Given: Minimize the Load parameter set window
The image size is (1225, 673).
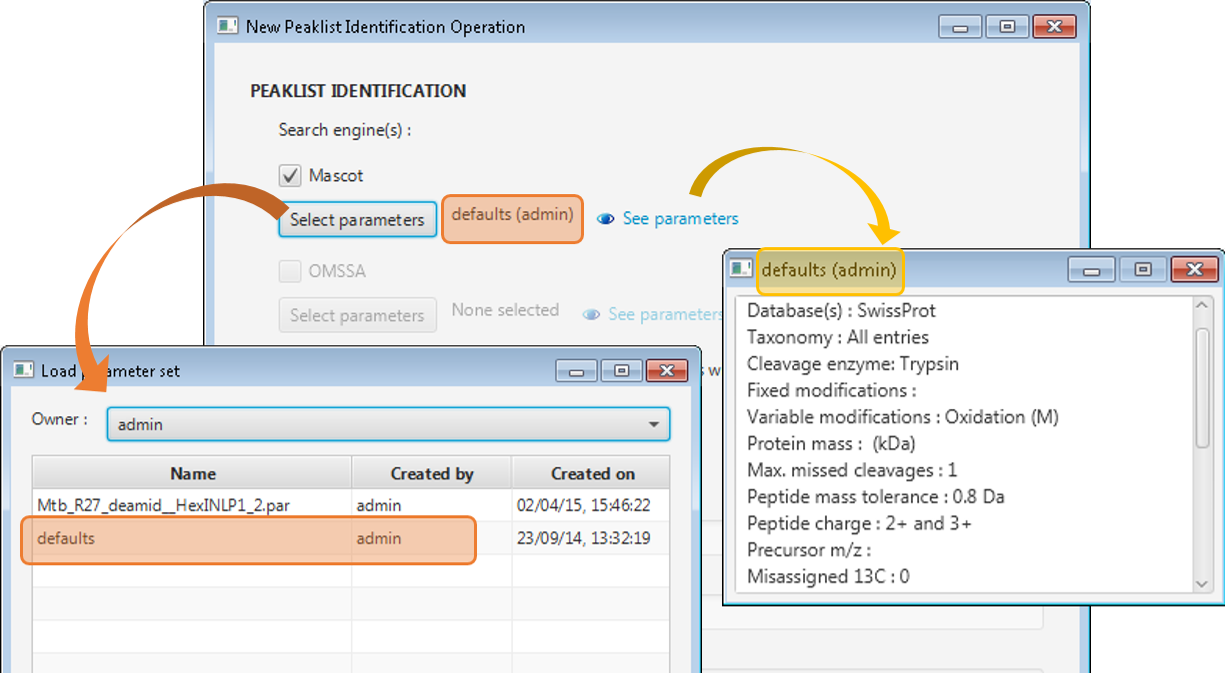Looking at the screenshot, I should click(x=577, y=371).
